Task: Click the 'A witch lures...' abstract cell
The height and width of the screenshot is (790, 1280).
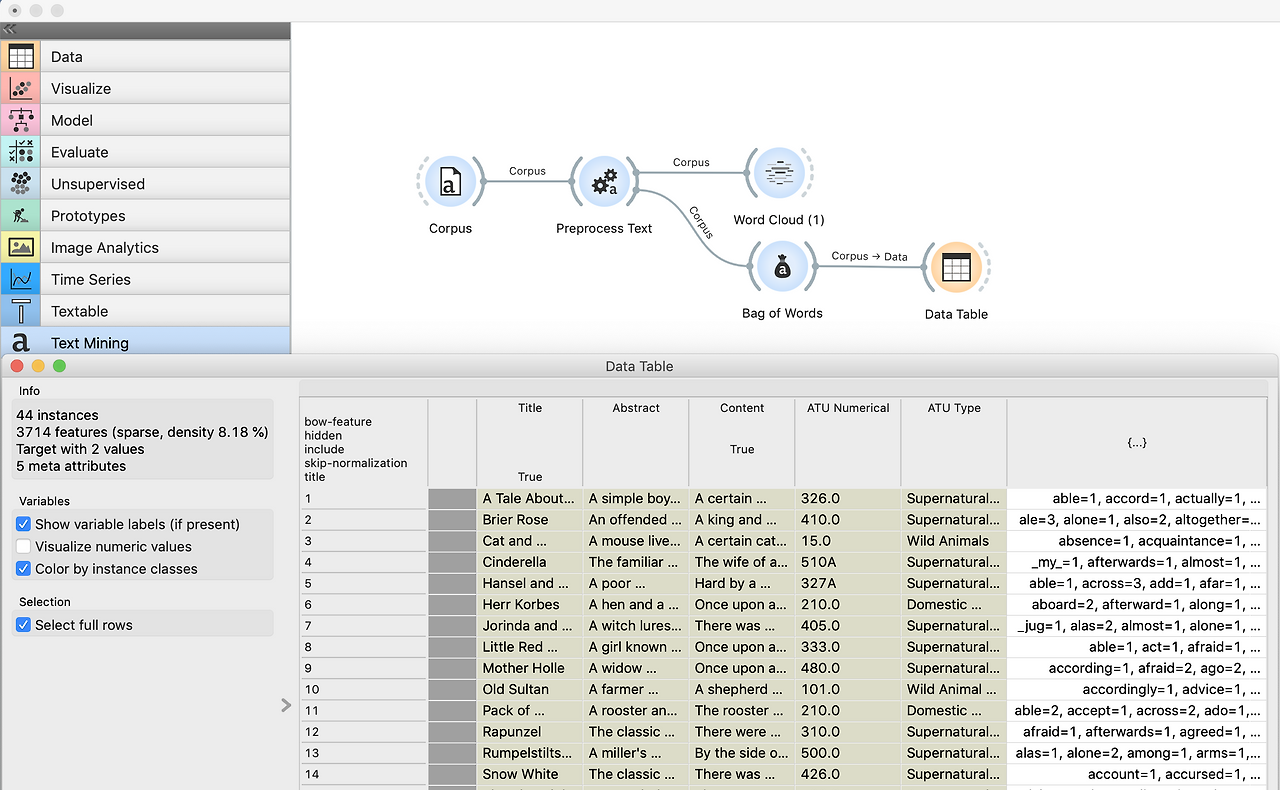Action: 636,626
